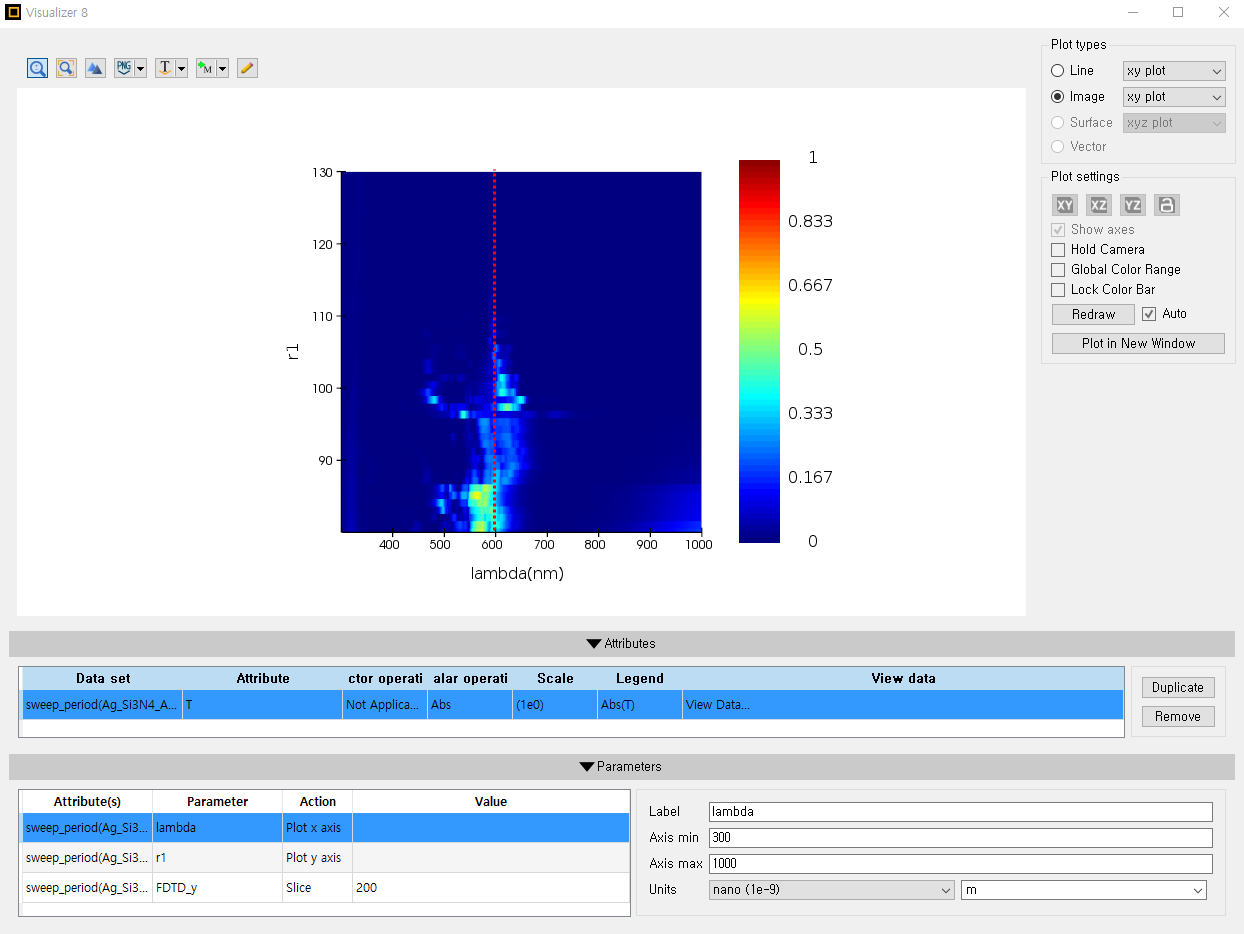Click the Label input field

960,812
